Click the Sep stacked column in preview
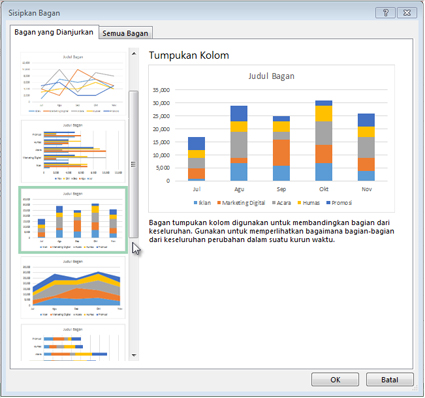Viewport: 425px width, 398px height. tap(281, 149)
